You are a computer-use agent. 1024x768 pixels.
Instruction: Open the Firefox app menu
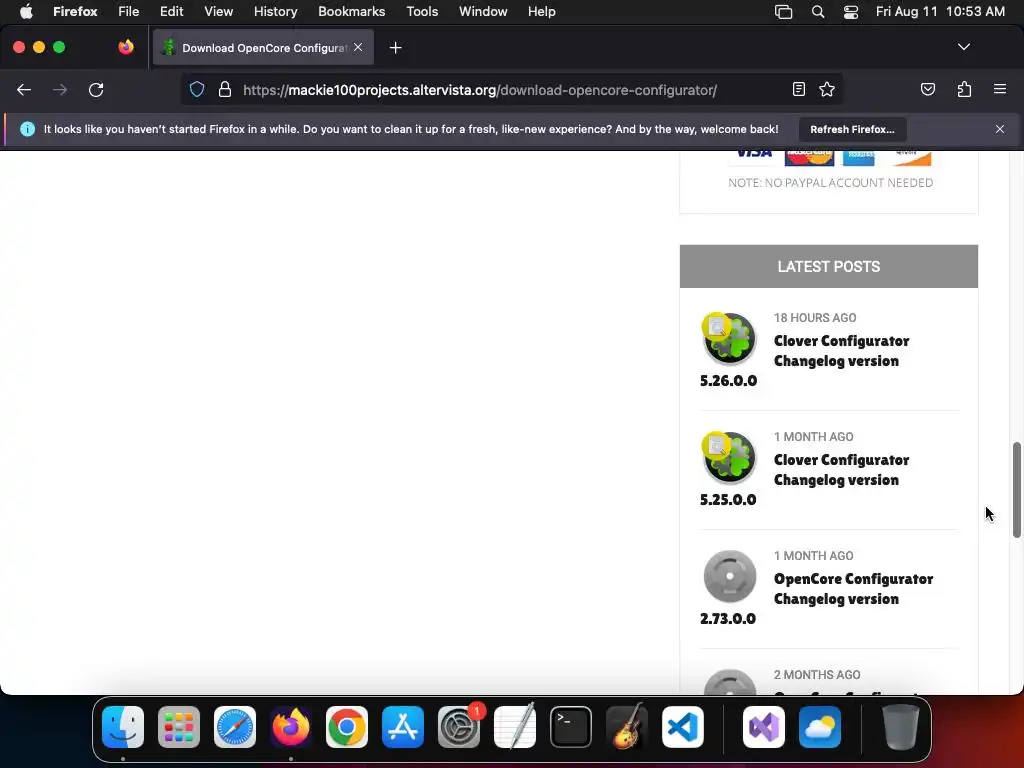75,12
